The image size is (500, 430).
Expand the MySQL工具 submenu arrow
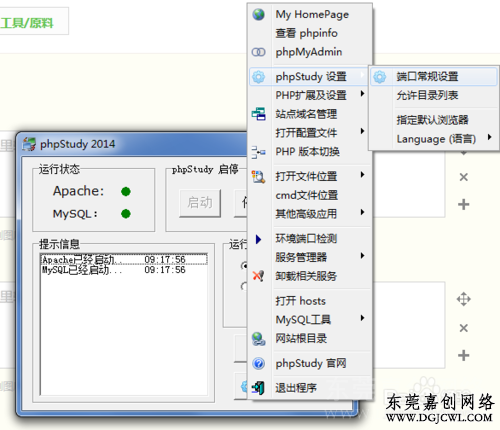point(362,318)
